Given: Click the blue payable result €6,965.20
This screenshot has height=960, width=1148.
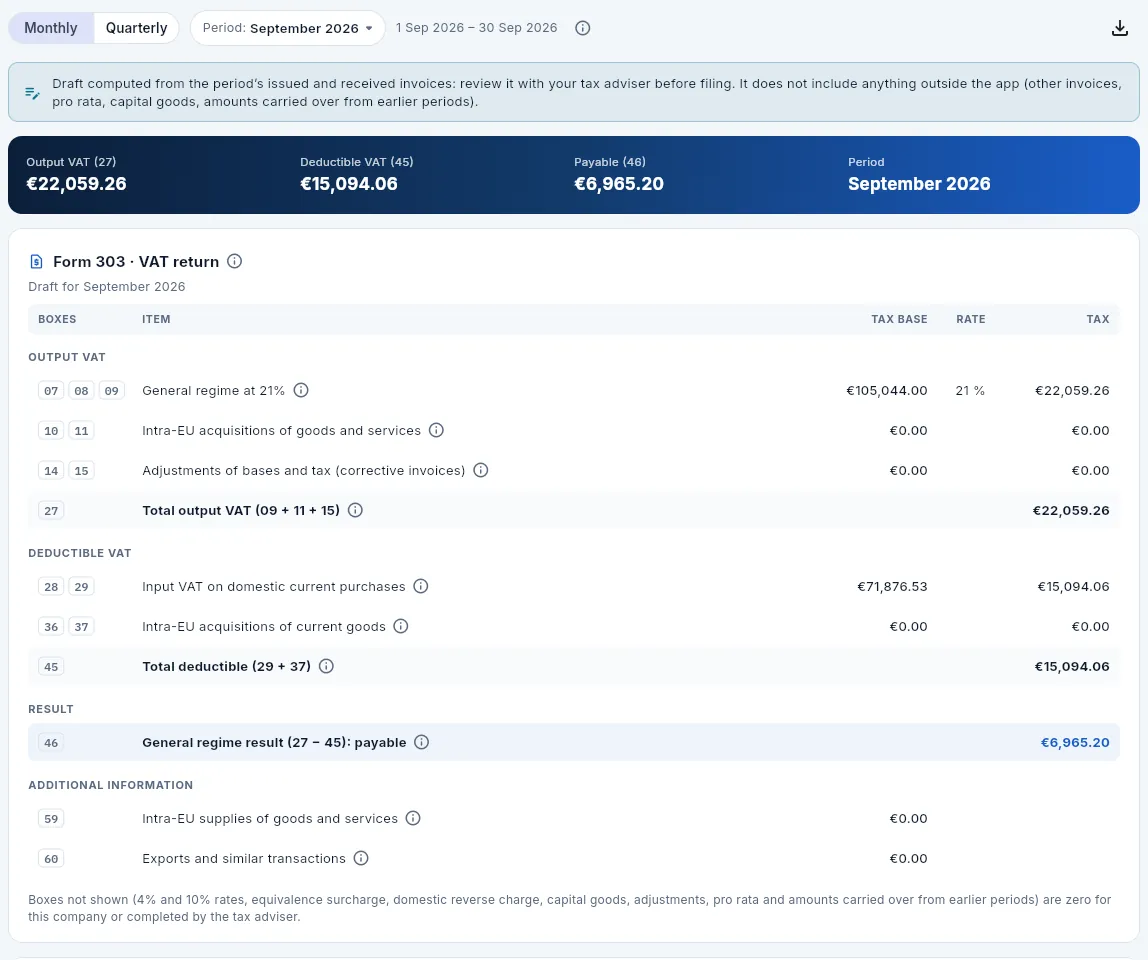Looking at the screenshot, I should pyautogui.click(x=1075, y=742).
